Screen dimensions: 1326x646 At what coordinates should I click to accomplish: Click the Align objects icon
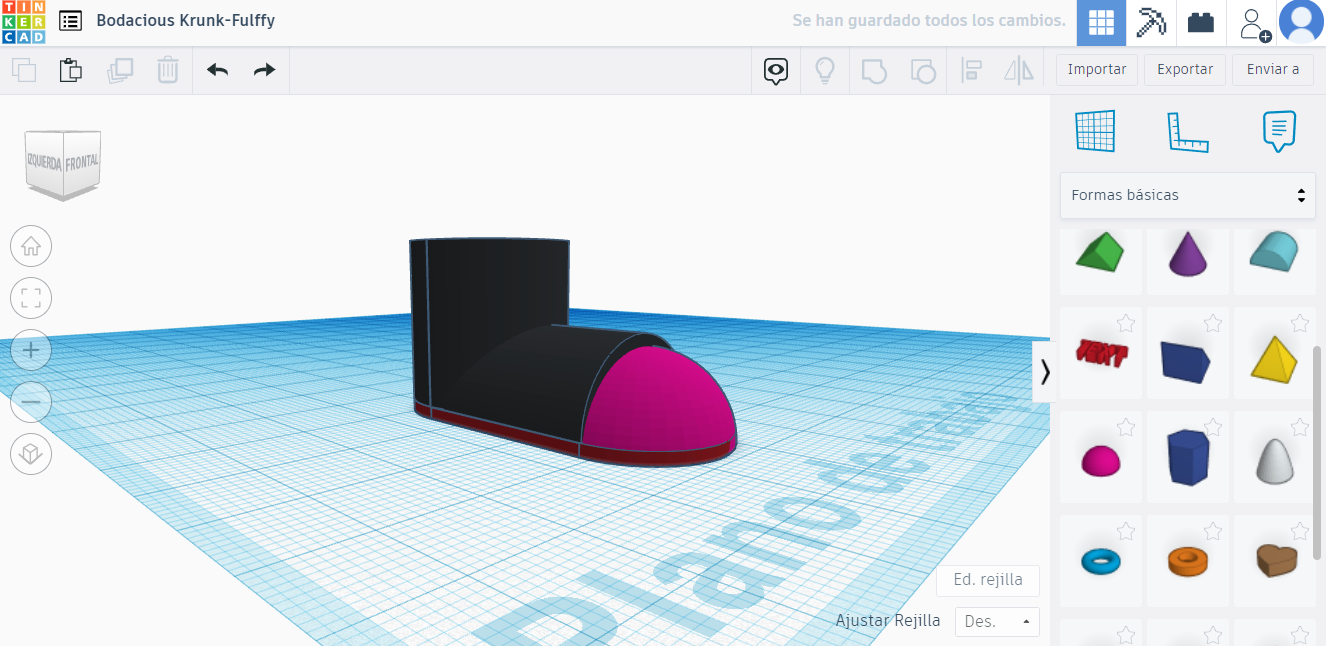click(x=971, y=70)
